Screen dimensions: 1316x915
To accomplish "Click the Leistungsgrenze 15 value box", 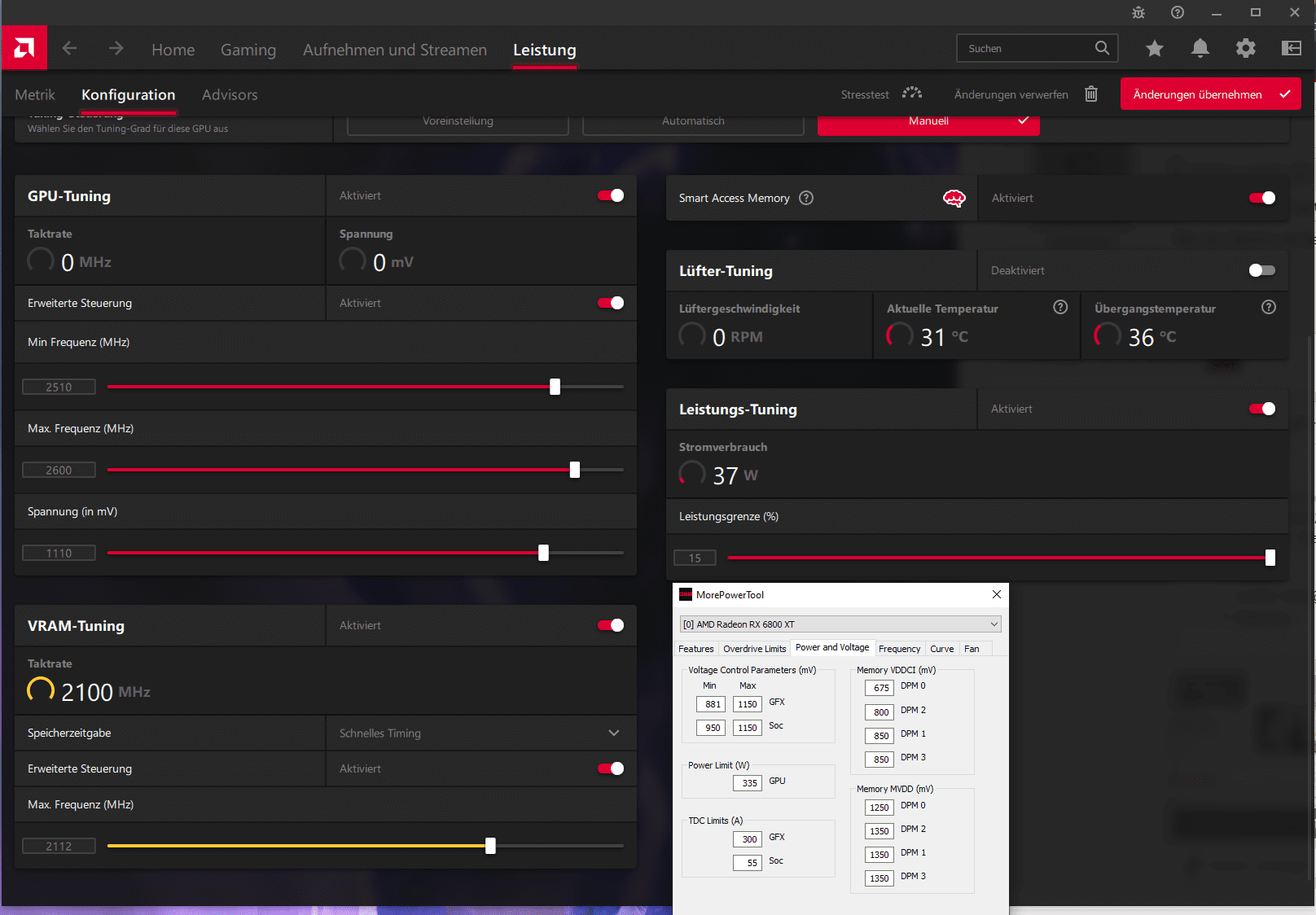I will (695, 558).
